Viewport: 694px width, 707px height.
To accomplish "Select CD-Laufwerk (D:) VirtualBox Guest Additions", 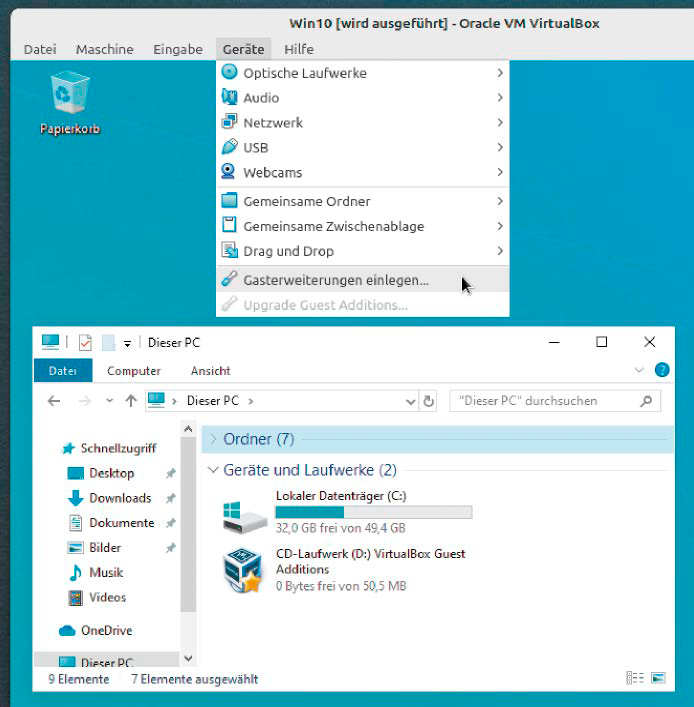I will 345,570.
